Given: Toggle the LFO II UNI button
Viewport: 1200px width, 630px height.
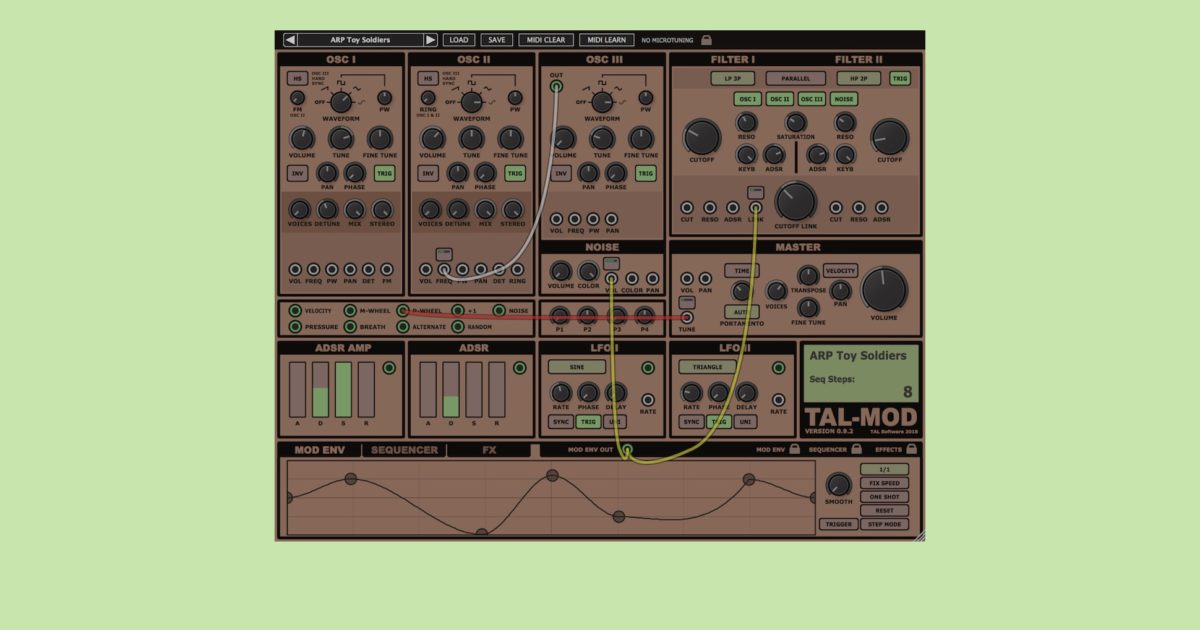Looking at the screenshot, I should (x=745, y=422).
